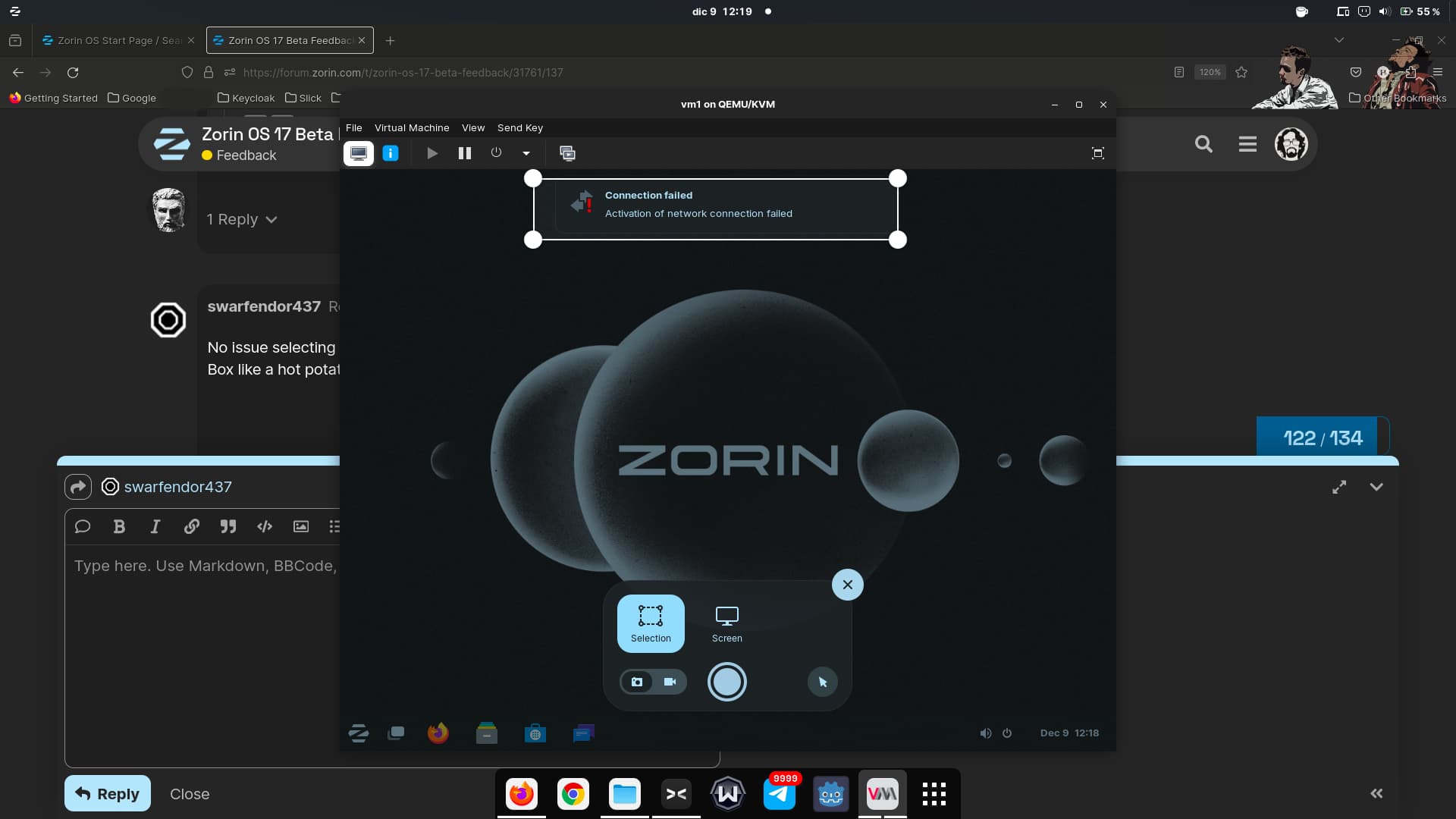The height and width of the screenshot is (819, 1456).
Task: Insert quote with comment bubble icon in editor
Action: point(83,526)
